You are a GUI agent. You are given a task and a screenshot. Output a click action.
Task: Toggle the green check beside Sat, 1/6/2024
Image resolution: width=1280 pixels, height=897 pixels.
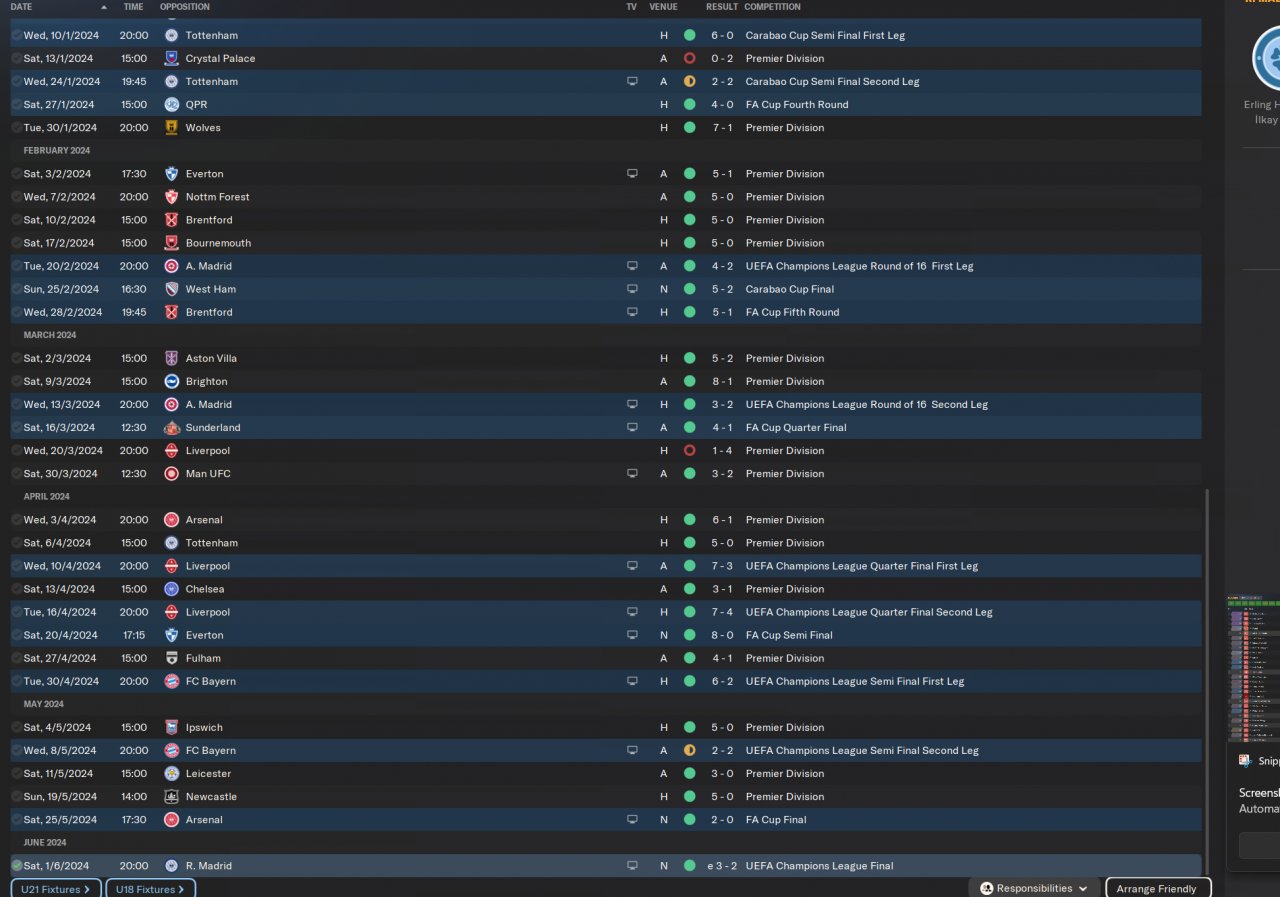(x=17, y=866)
